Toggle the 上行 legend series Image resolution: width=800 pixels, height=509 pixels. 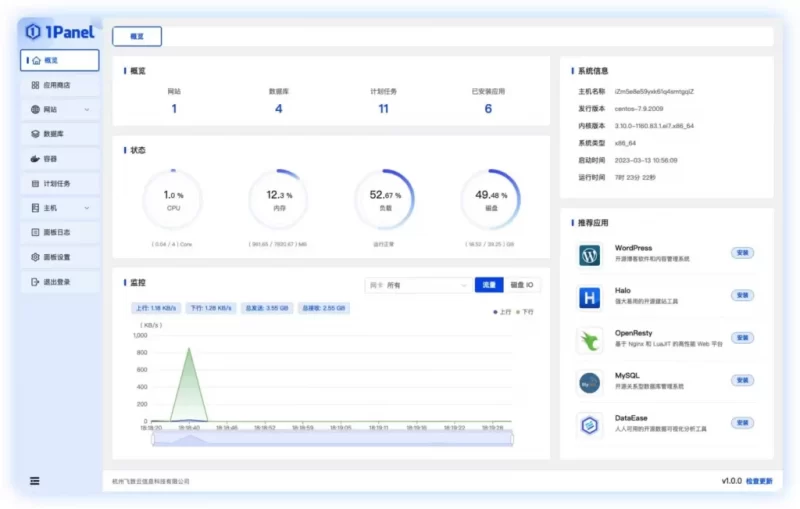point(502,312)
